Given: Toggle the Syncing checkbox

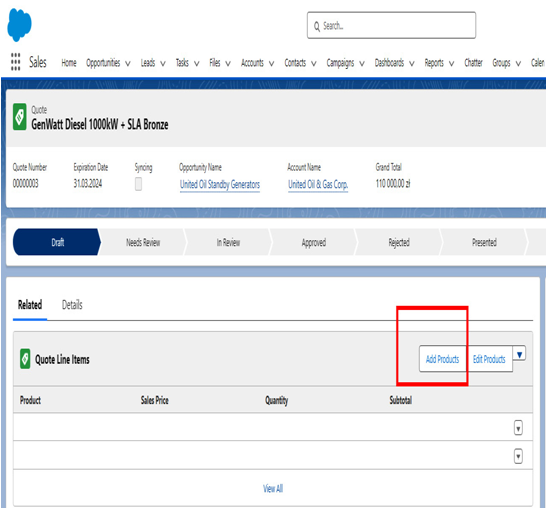Looking at the screenshot, I should [138, 184].
